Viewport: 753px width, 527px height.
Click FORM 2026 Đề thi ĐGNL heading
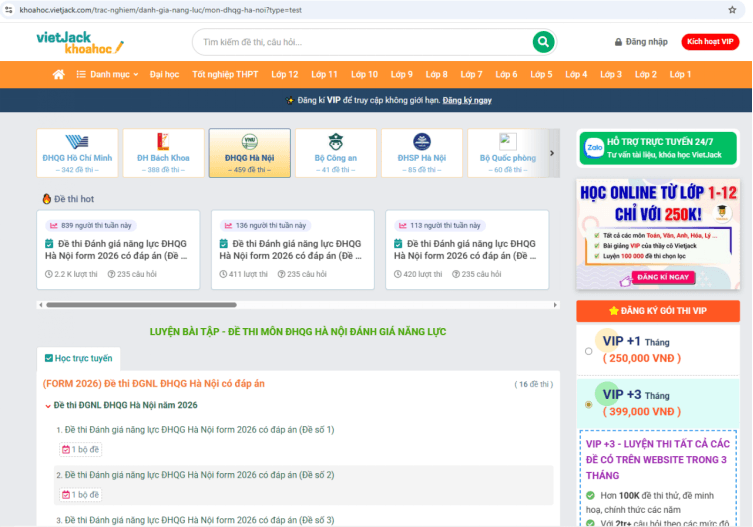[154, 383]
